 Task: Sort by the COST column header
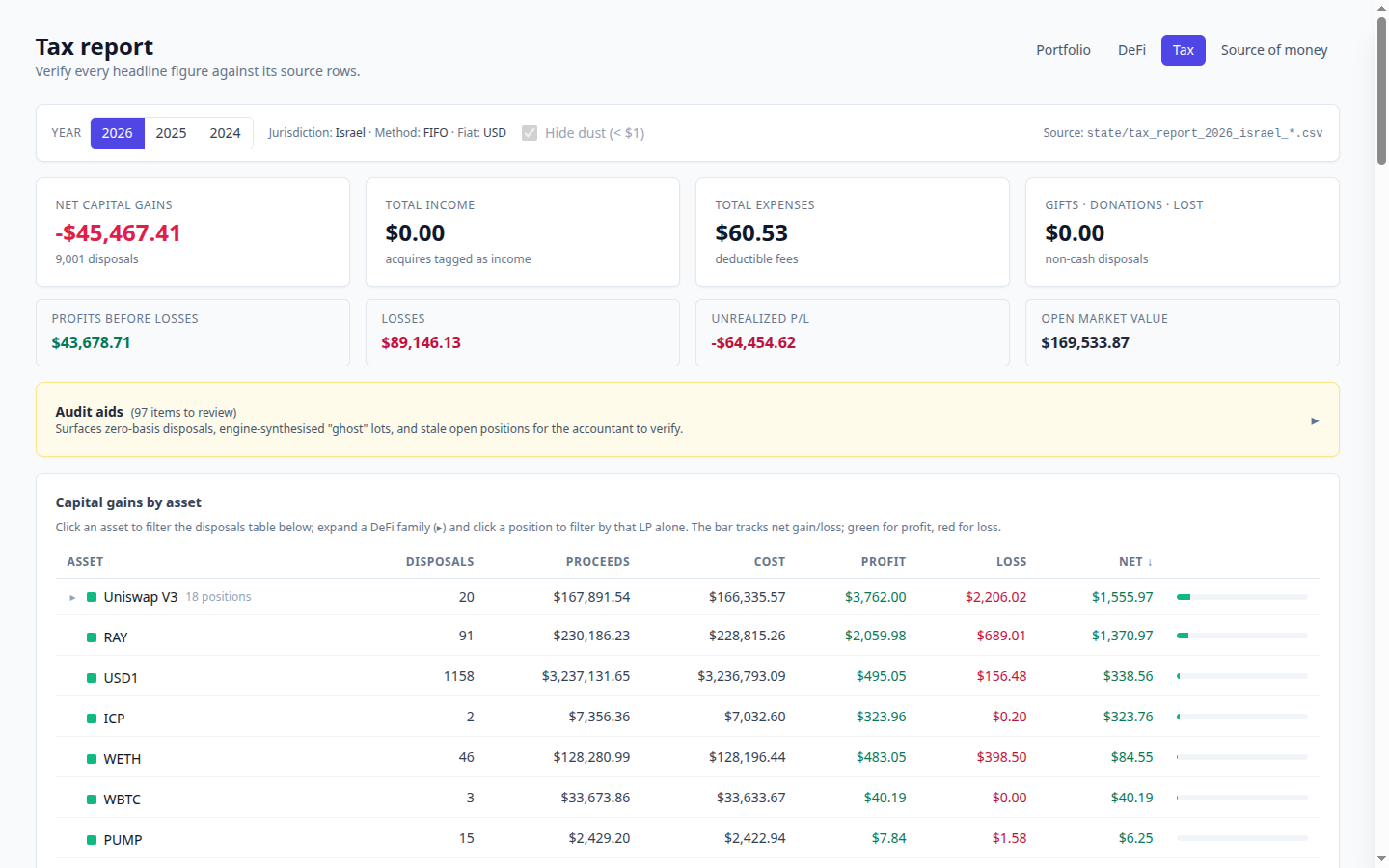tap(770, 562)
